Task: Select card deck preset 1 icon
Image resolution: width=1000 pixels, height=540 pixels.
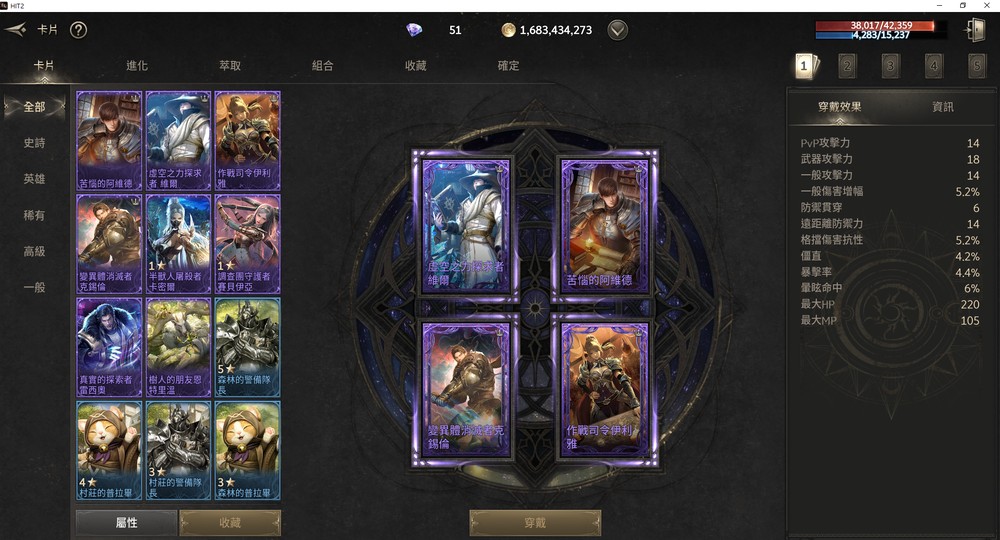Action: [805, 66]
